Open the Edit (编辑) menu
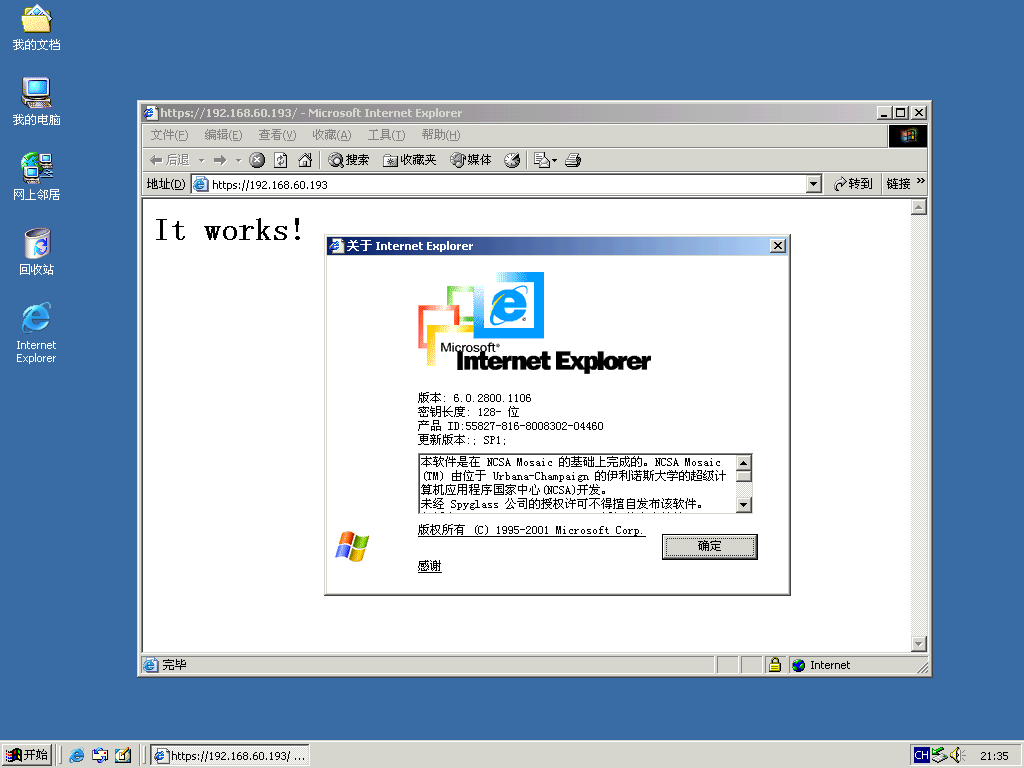The height and width of the screenshot is (768, 1024). 223,135
